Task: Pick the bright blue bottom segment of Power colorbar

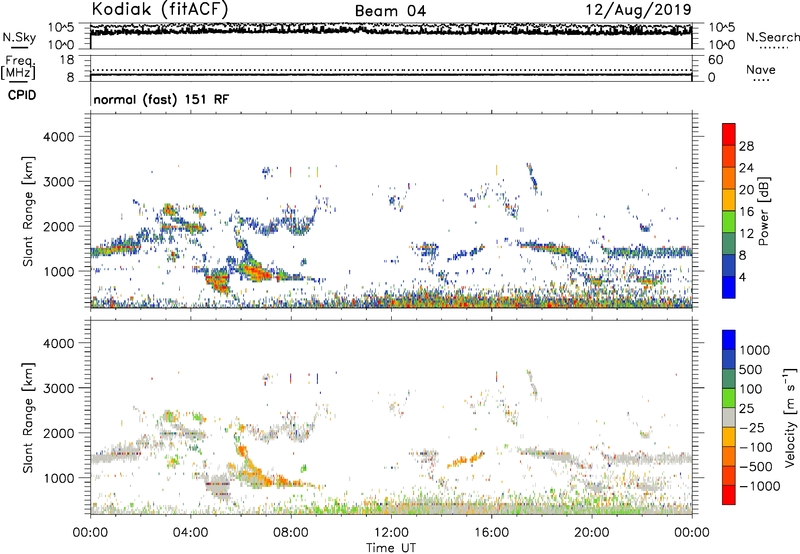Action: click(x=729, y=287)
